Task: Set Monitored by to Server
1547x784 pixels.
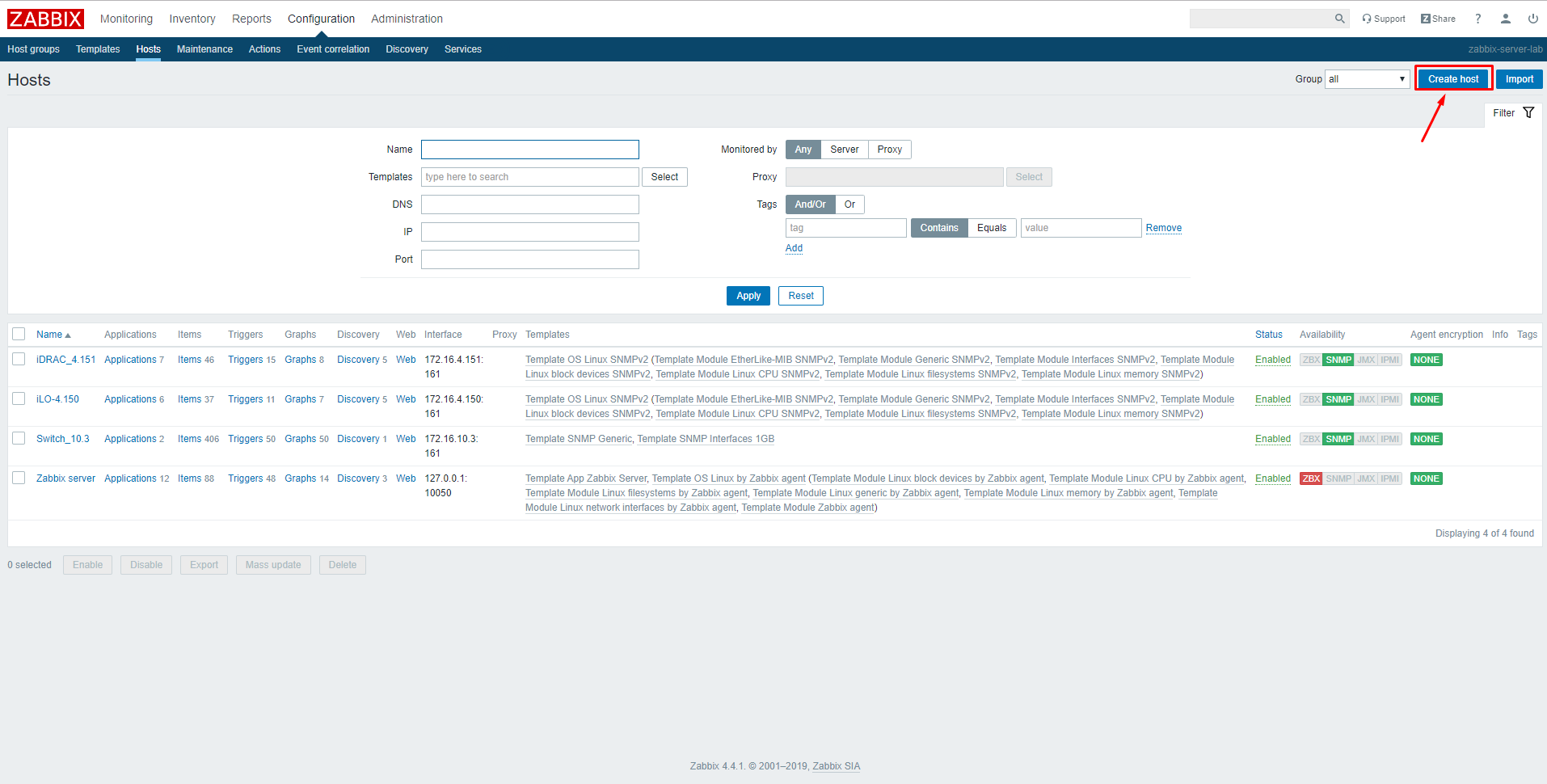Action: [844, 150]
